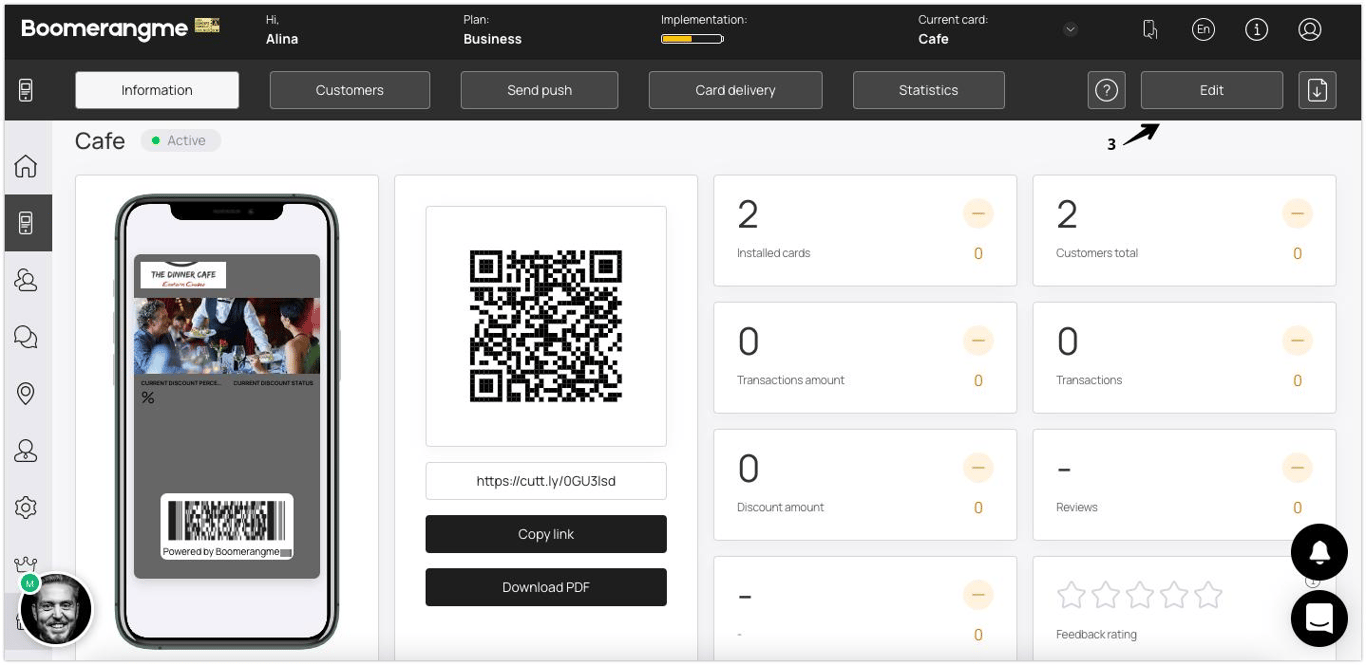The width and height of the screenshot is (1366, 665).
Task: Click the QR code image
Action: click(546, 327)
